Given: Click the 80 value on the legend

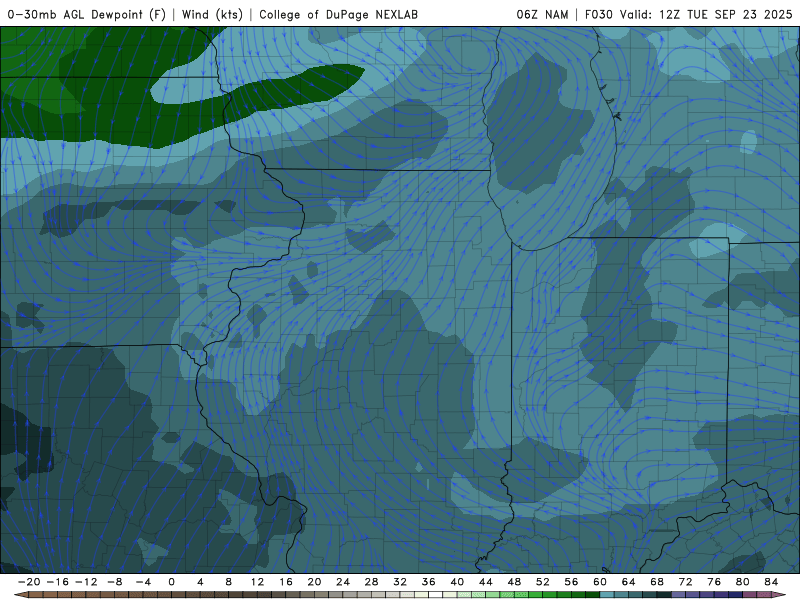Looking at the screenshot, I should (x=743, y=582).
